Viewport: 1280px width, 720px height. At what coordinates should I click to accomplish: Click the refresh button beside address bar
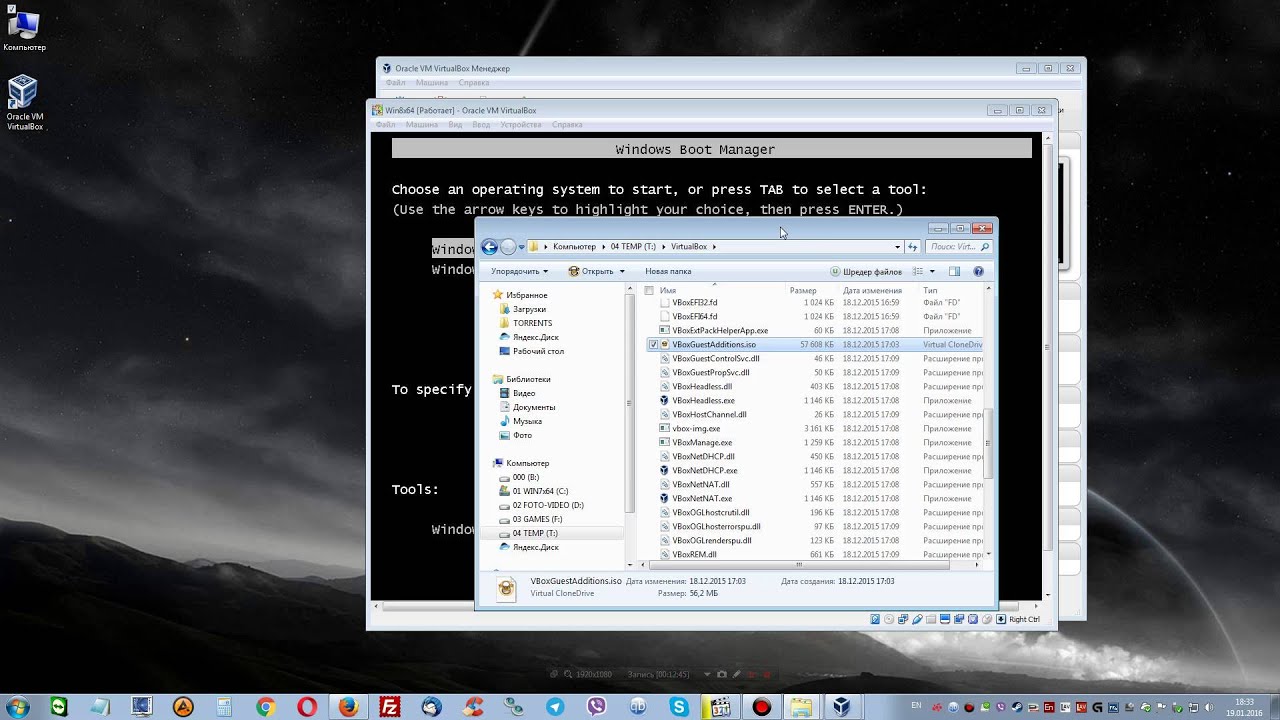point(912,247)
